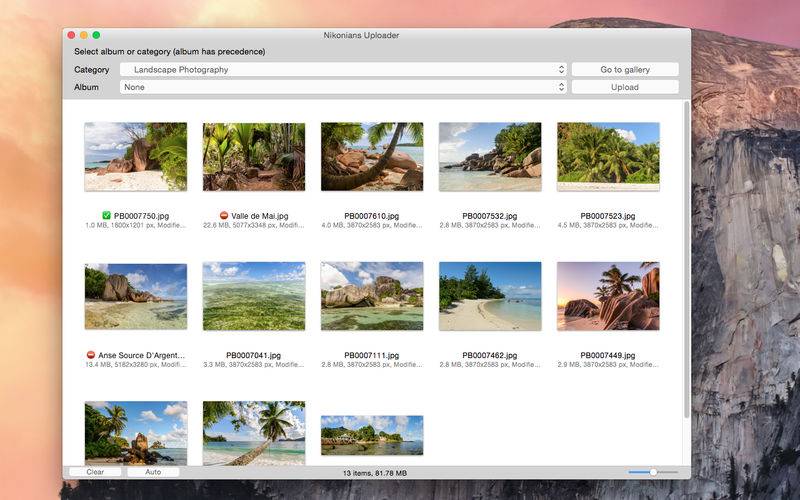The image size is (800, 500).
Task: Click the Auto button at bottom
Action: click(x=153, y=472)
